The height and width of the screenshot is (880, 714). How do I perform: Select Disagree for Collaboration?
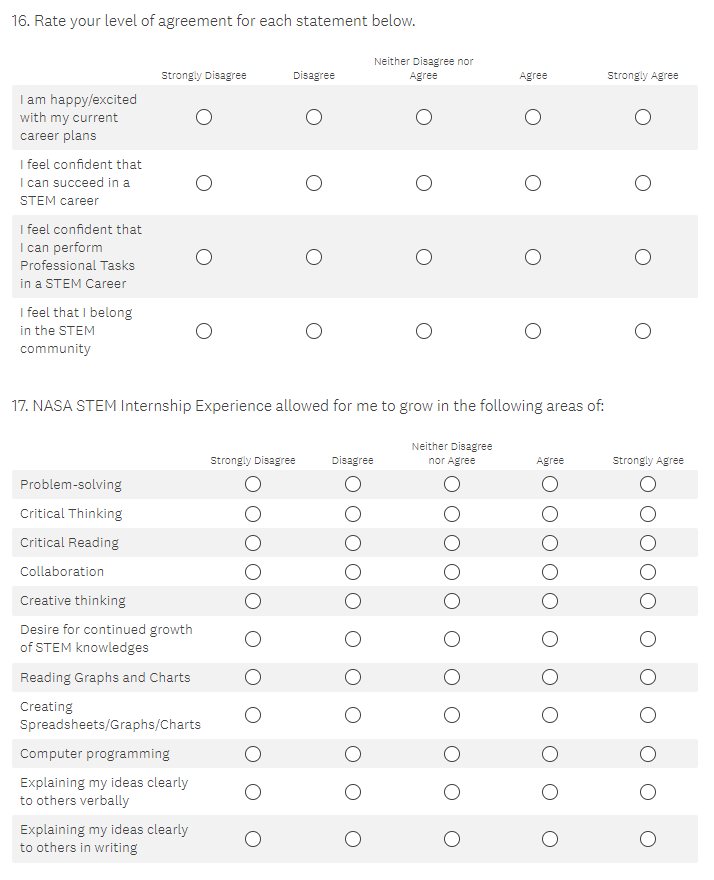point(353,572)
